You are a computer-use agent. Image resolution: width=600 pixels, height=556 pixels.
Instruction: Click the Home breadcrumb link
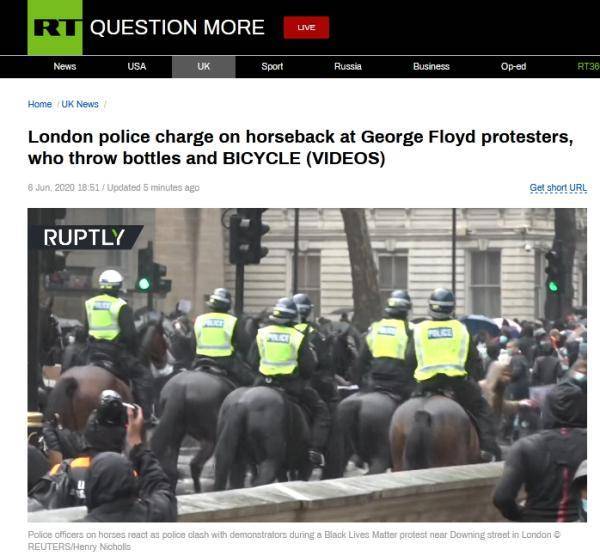40,104
